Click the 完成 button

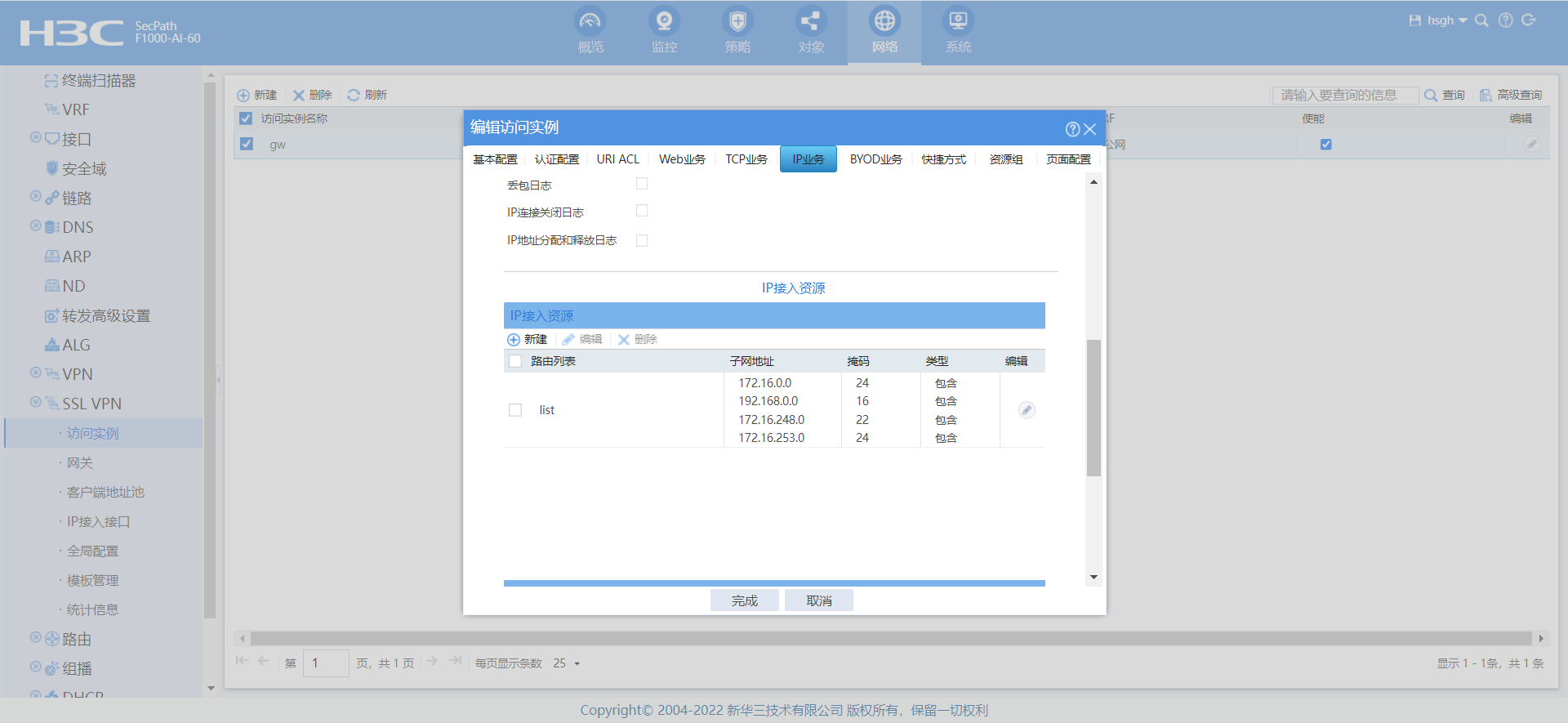[x=744, y=600]
